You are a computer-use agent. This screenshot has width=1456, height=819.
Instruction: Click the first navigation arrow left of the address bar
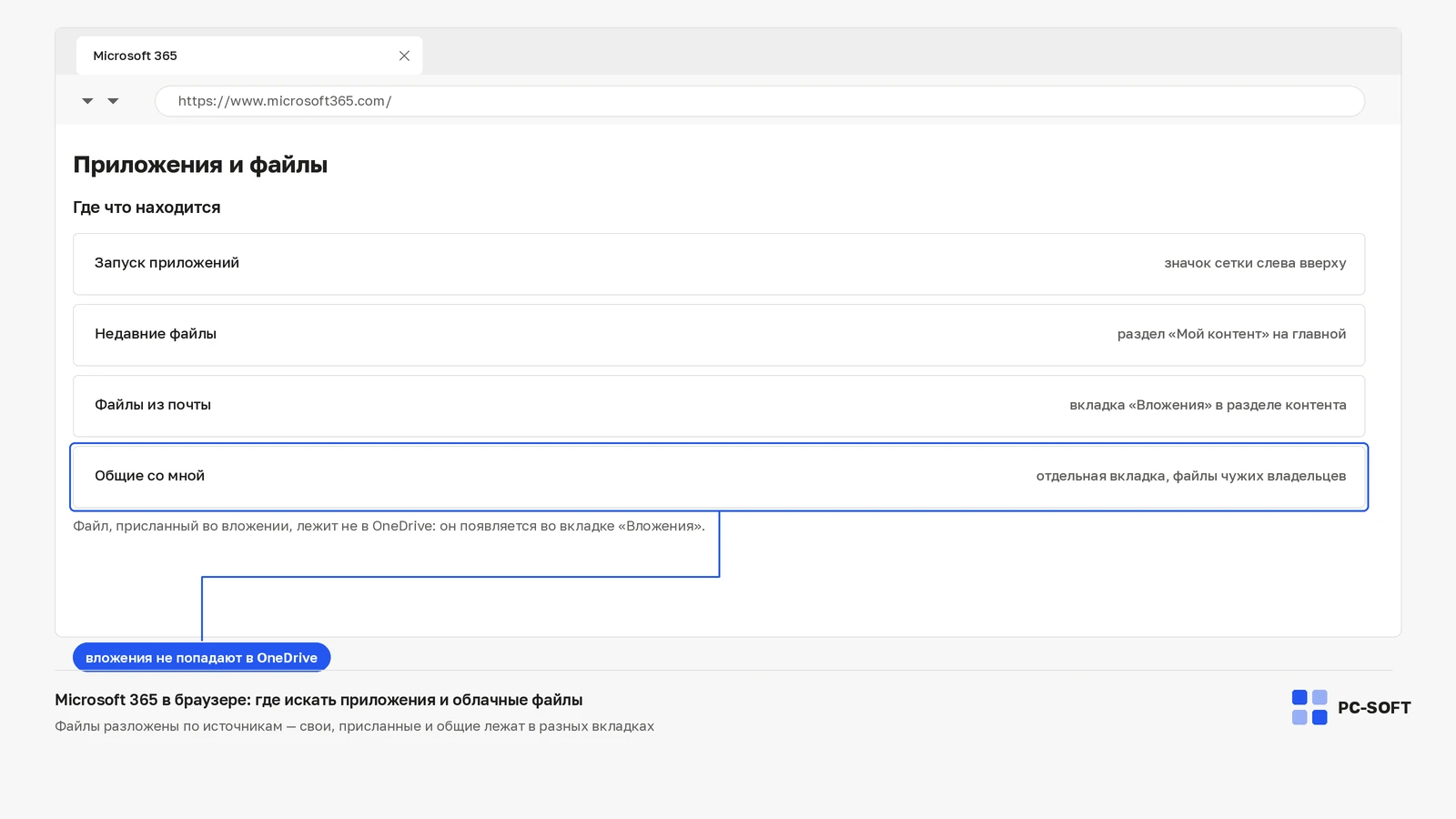pos(87,101)
